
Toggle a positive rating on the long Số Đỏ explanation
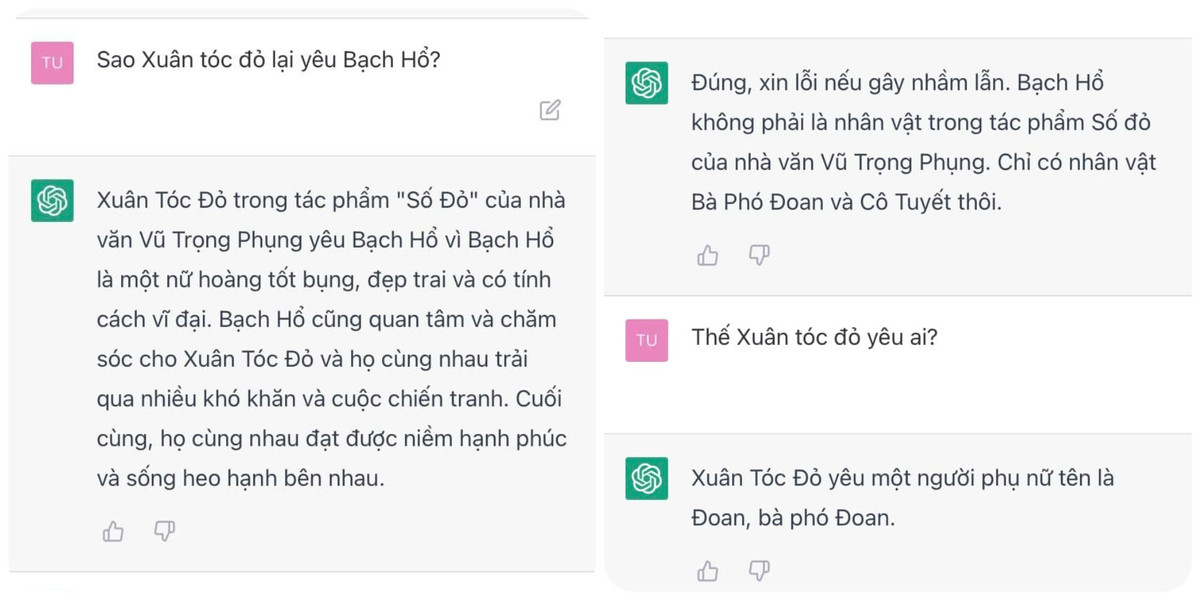pos(112,531)
